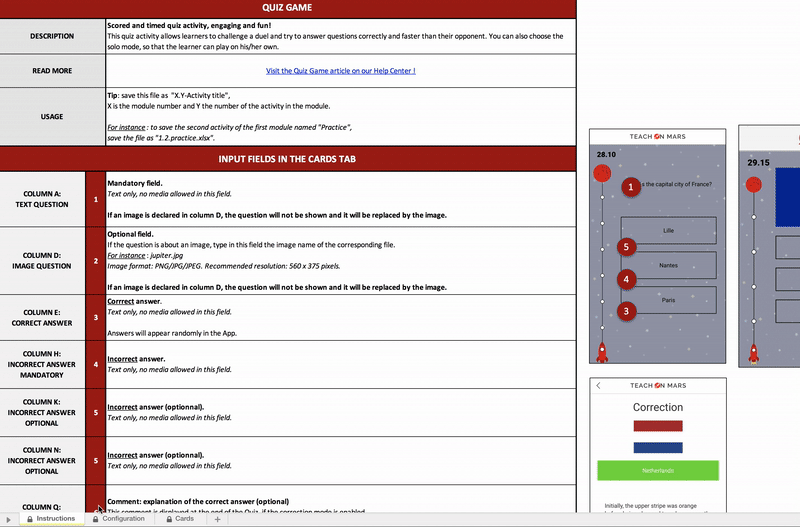Click the 28.10 timer in the first mockup
The image size is (800, 527).
pos(606,154)
